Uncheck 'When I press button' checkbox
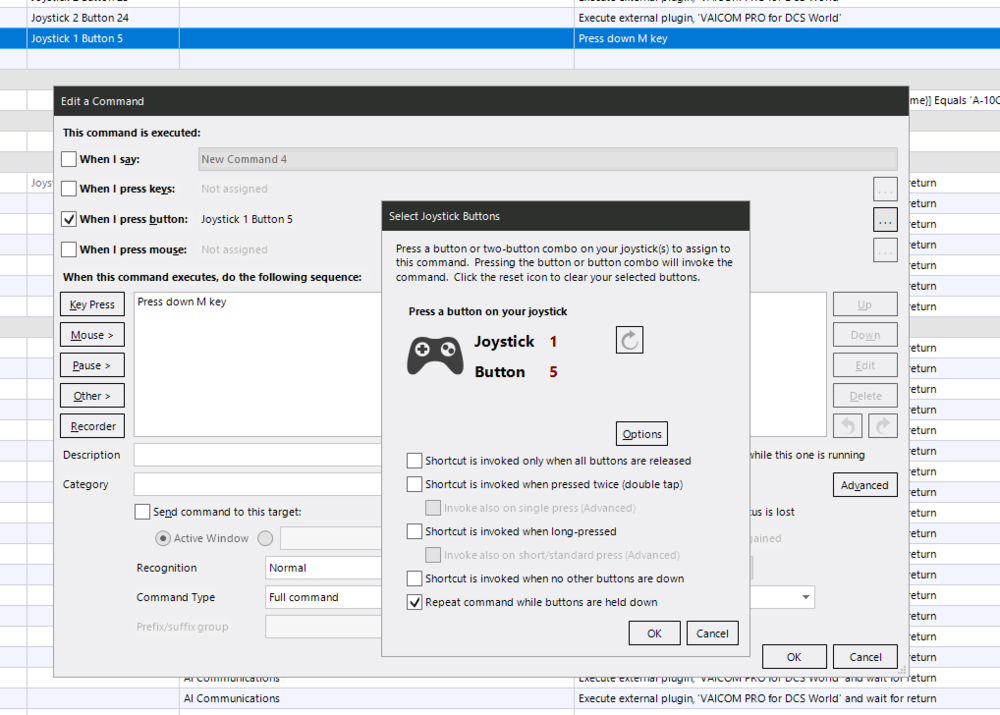Screen dimensions: 1000x715 pos(69,219)
